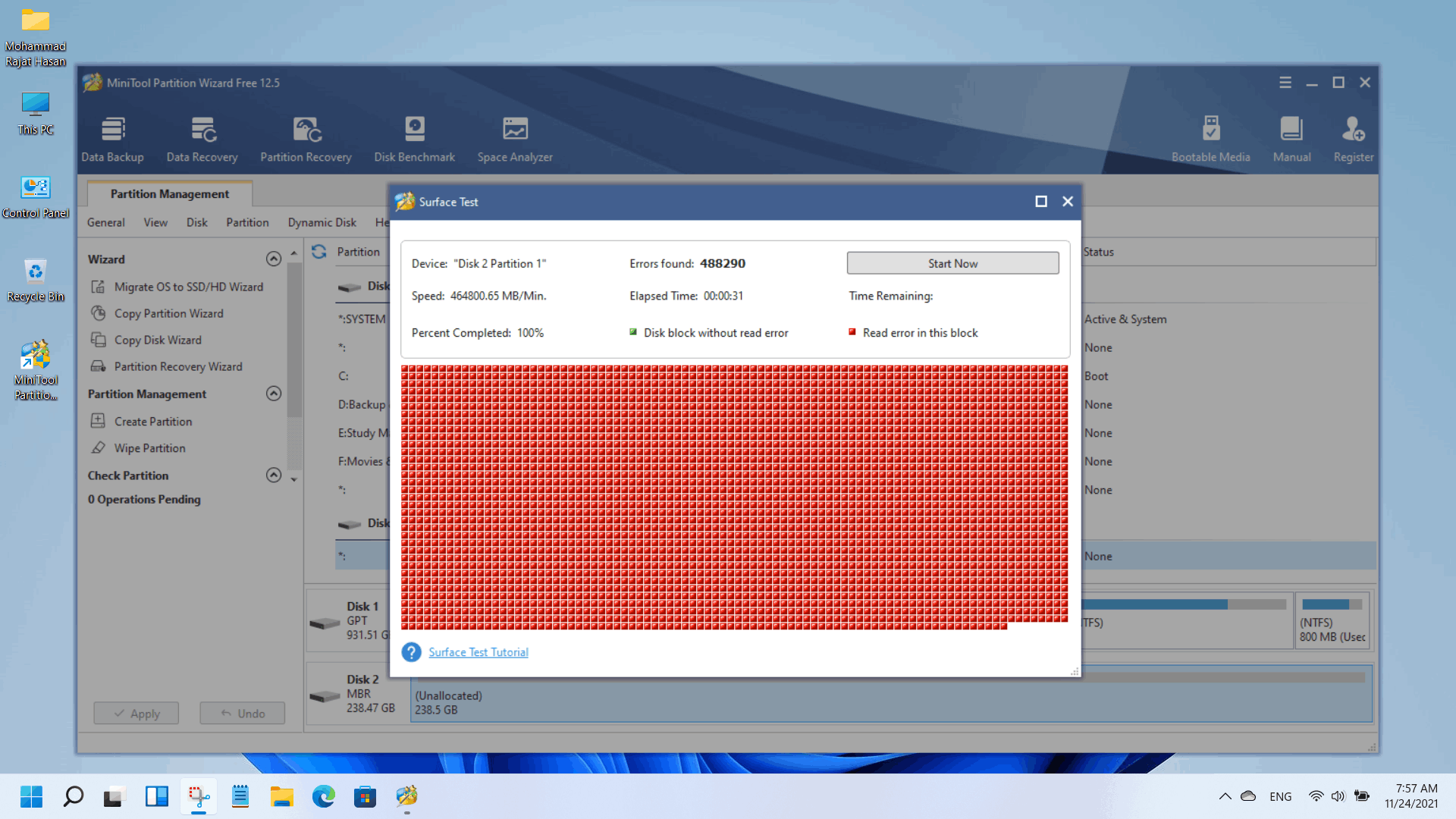Click the Start Now button
The image size is (1456, 819).
952,263
